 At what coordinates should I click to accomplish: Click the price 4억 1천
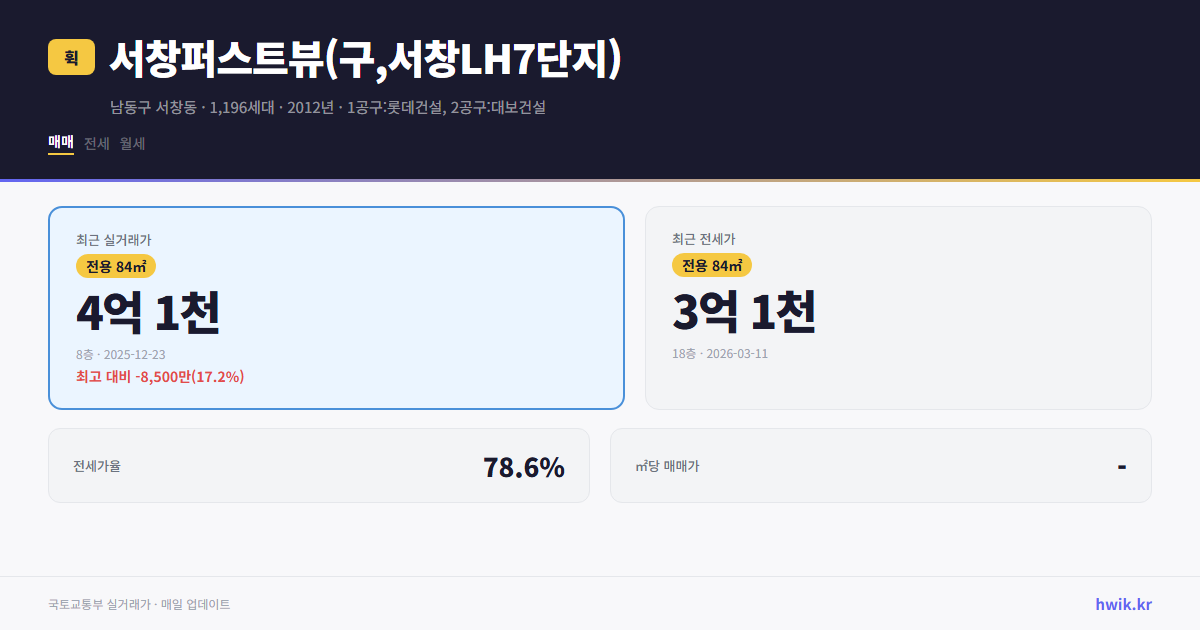147,311
